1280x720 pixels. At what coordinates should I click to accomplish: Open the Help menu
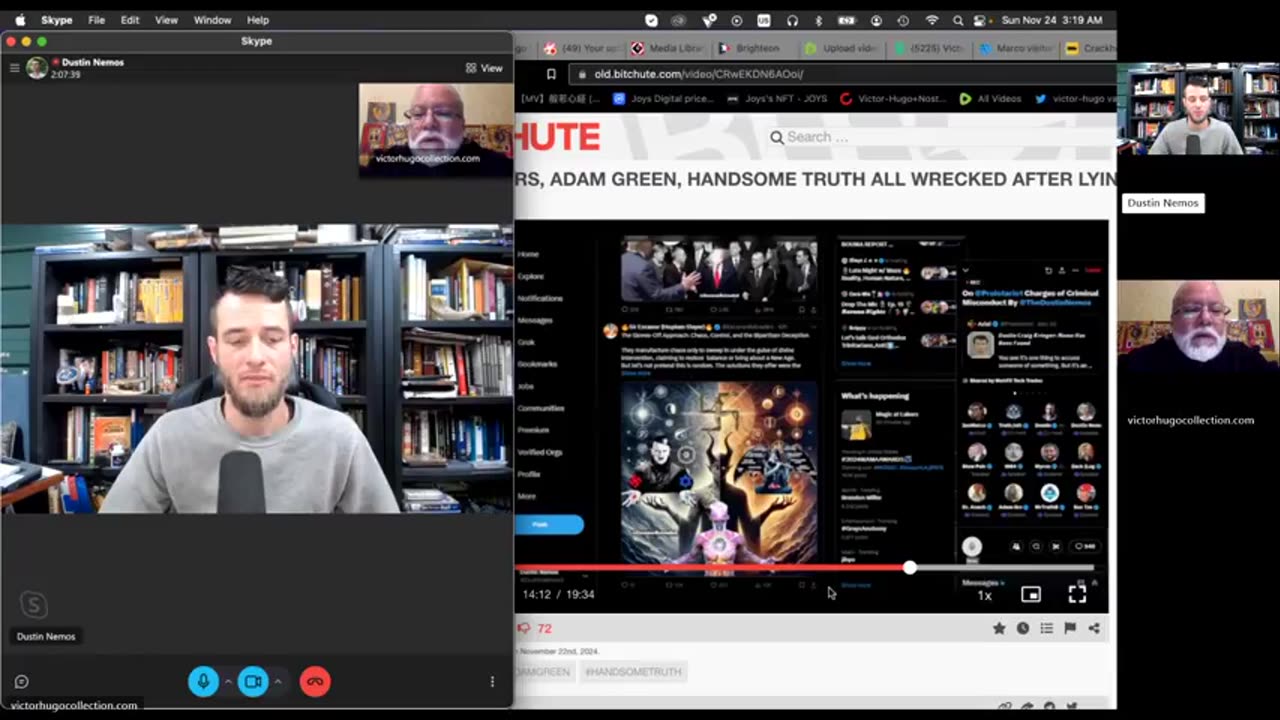(258, 20)
